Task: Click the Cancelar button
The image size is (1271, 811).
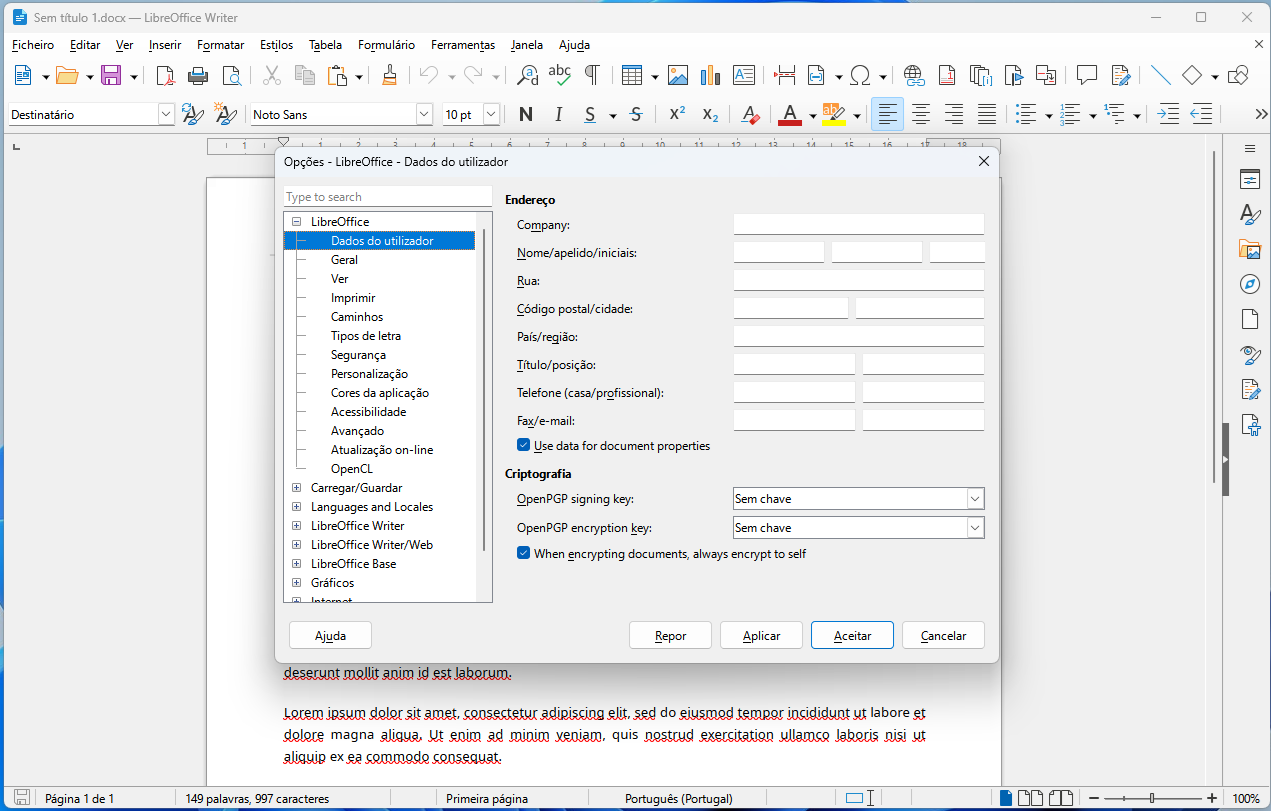Action: tap(943, 635)
